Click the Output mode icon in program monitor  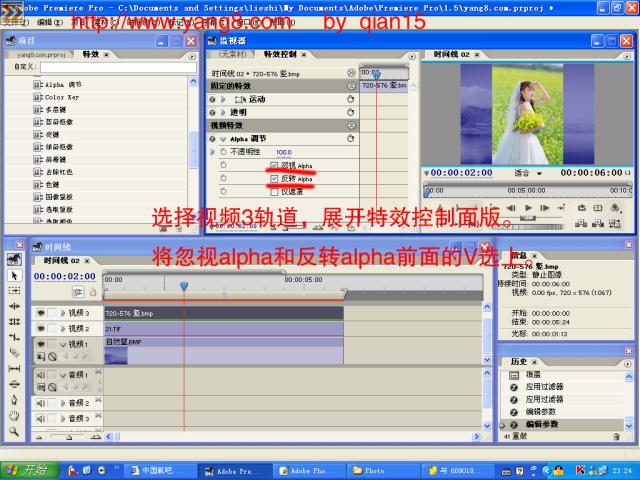615,208
